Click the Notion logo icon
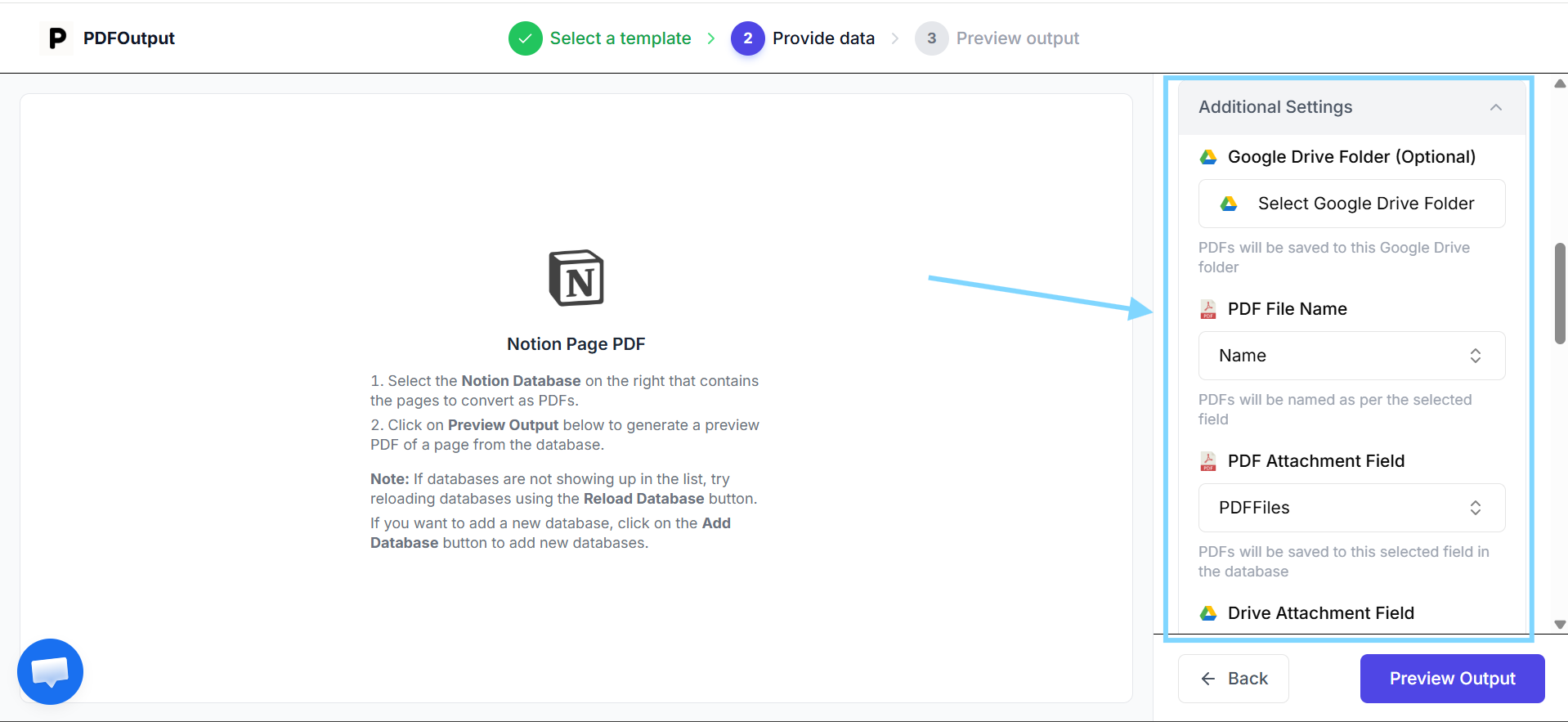This screenshot has height=722, width=1568. 576,278
